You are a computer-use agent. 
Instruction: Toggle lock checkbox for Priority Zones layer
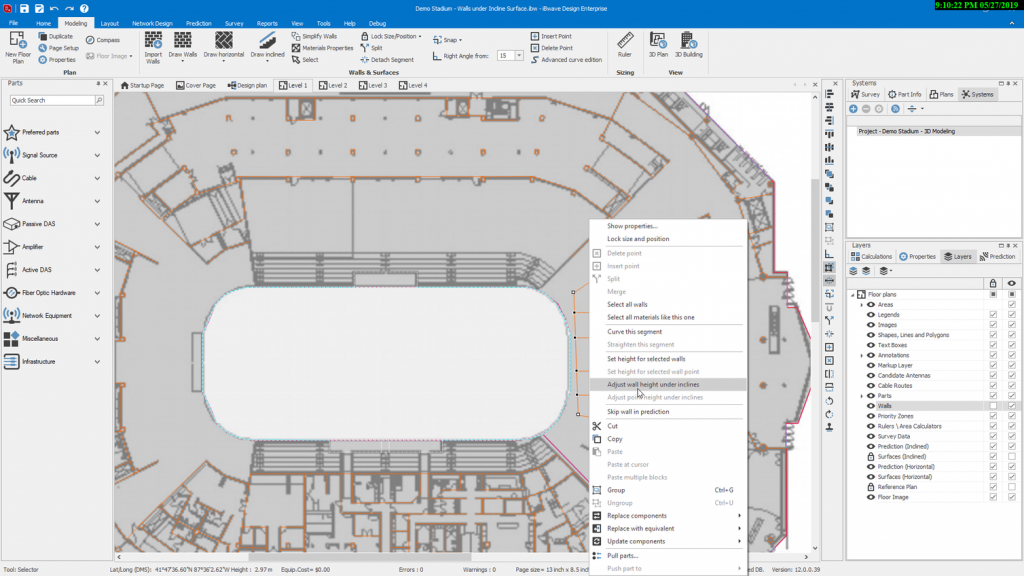[993, 416]
